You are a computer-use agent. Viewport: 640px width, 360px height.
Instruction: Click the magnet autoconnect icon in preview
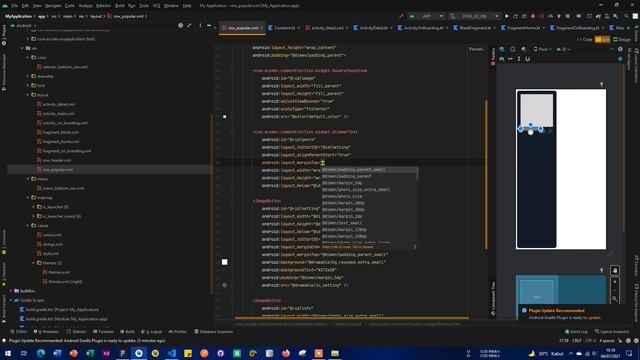(x=528, y=59)
